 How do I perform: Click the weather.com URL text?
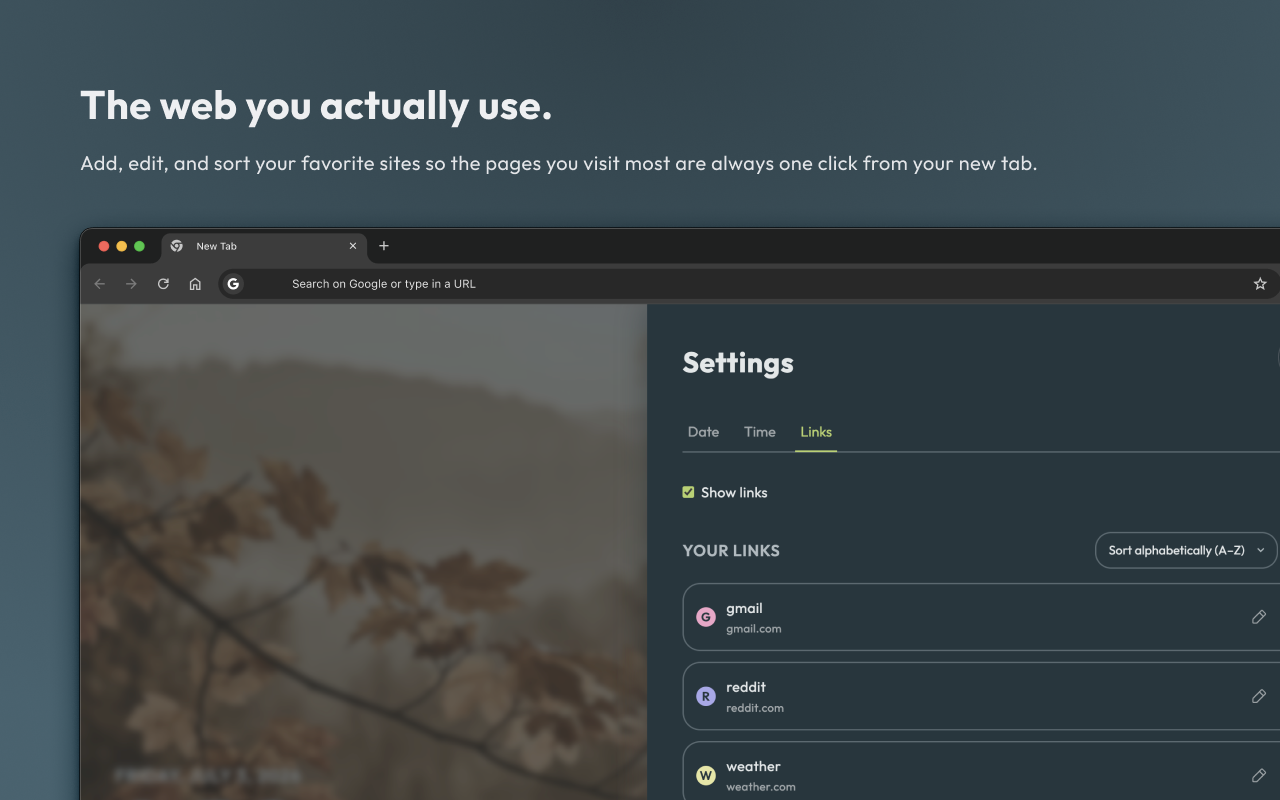coord(761,787)
